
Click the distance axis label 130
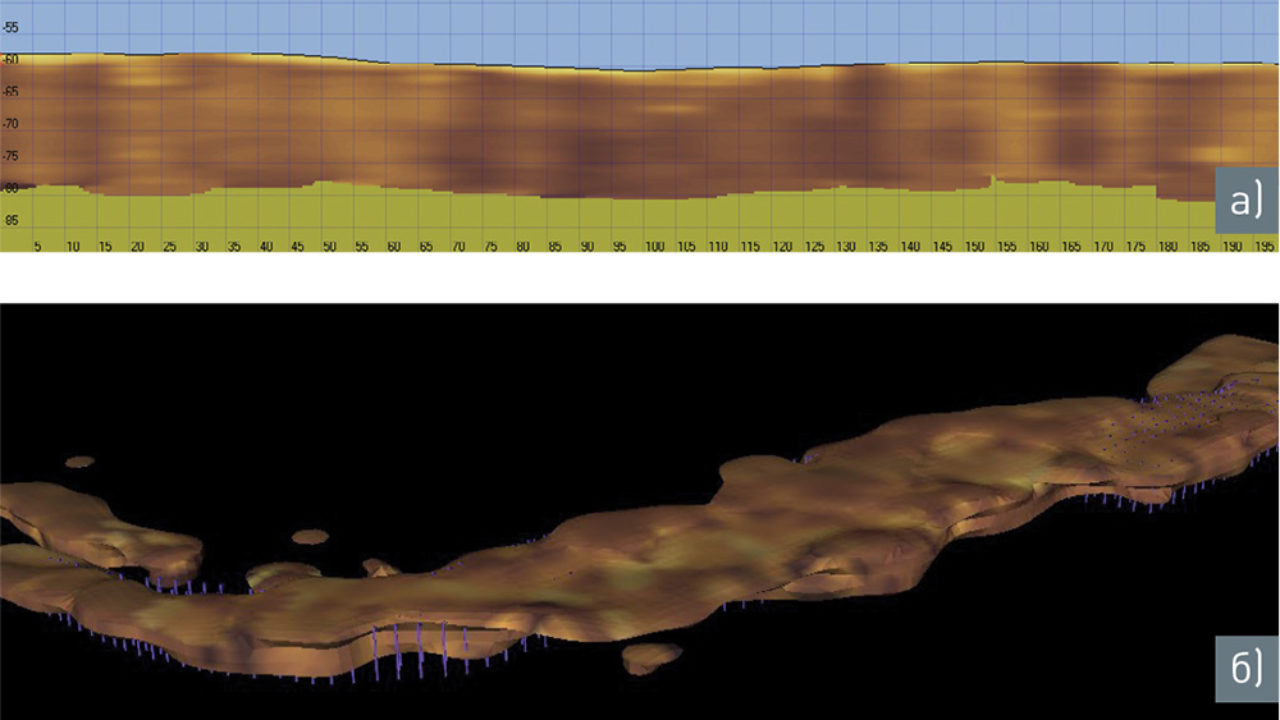tap(845, 246)
